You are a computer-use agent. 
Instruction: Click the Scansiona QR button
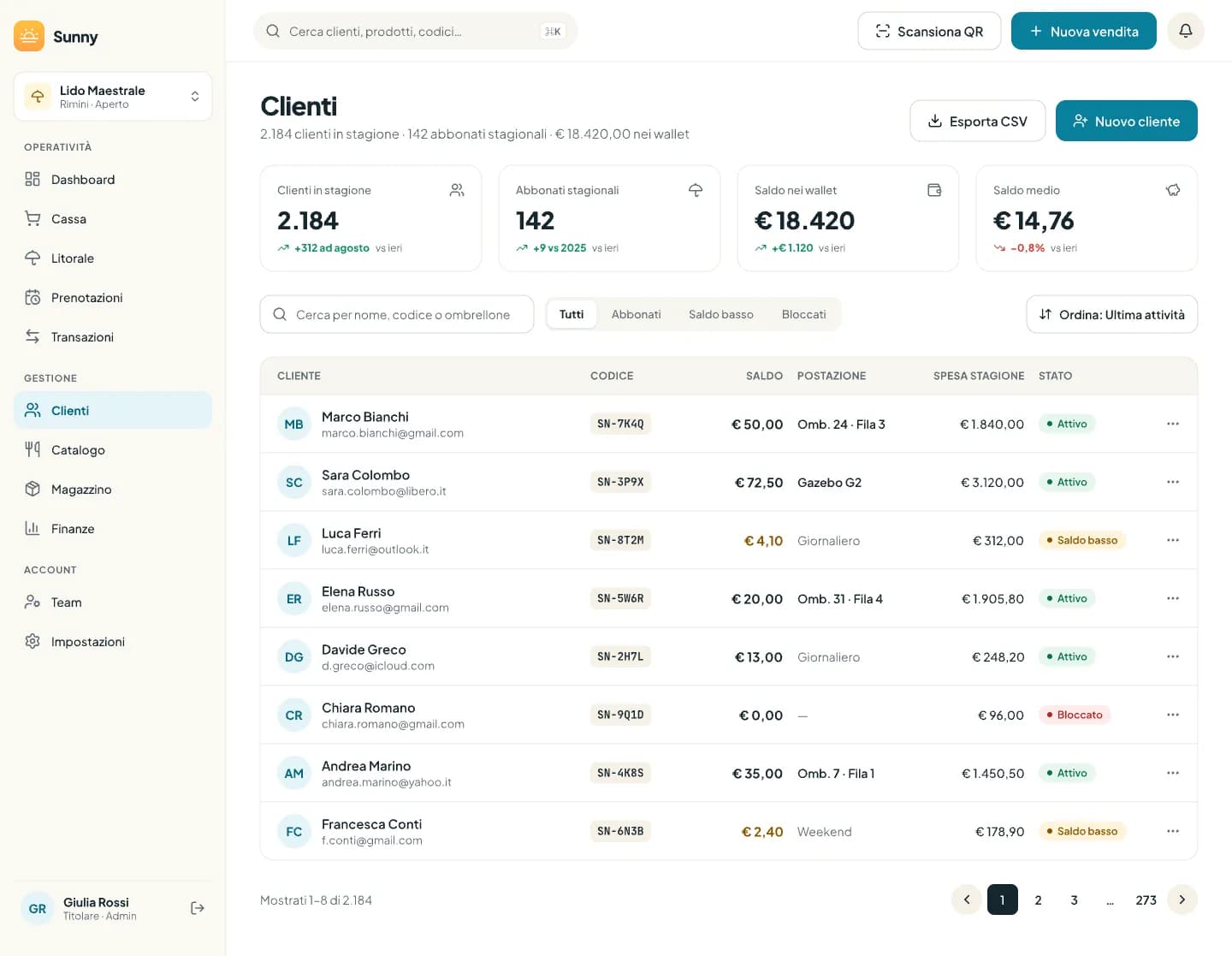click(x=929, y=31)
